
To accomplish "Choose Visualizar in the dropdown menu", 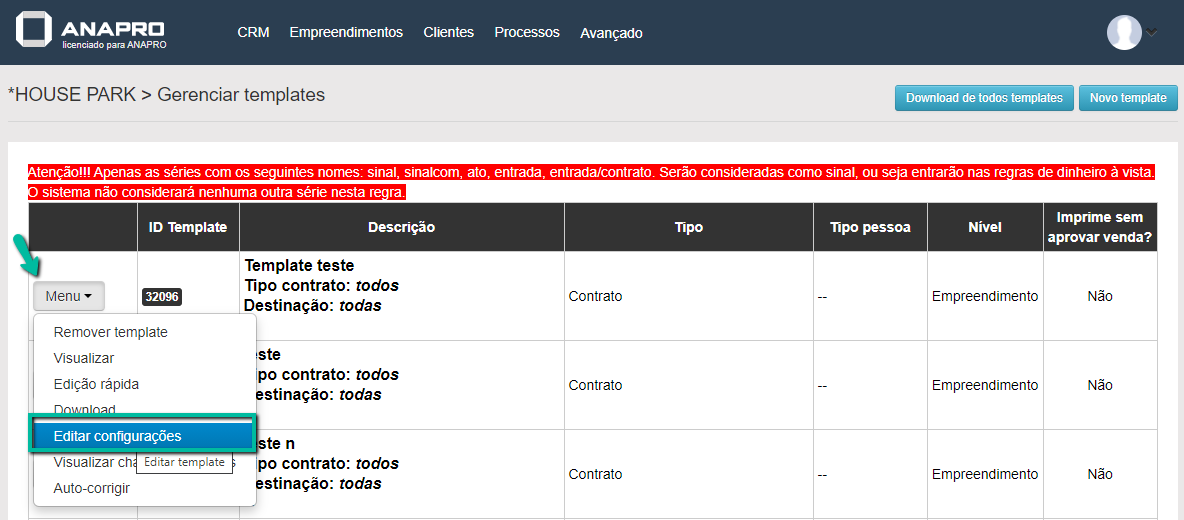I will coord(84,358).
